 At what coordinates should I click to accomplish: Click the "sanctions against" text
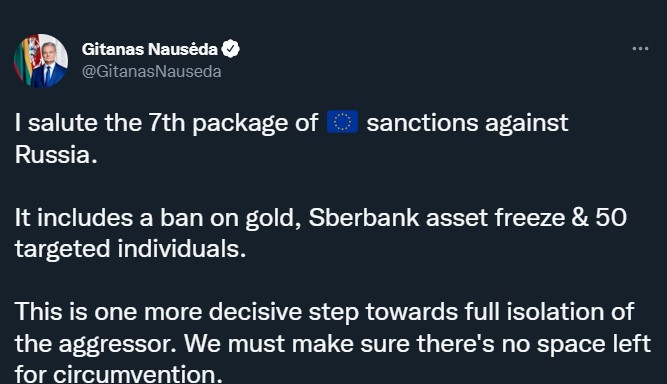467,123
